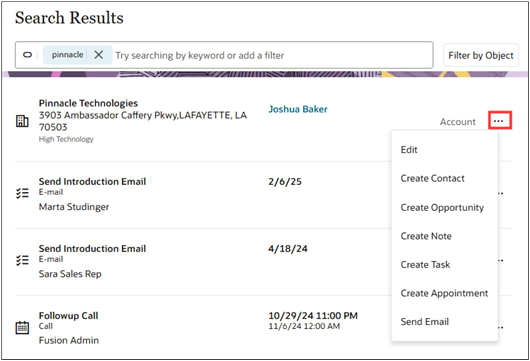Click the task icon for Sara Sales Rep entry
The image size is (530, 361).
(x=22, y=260)
